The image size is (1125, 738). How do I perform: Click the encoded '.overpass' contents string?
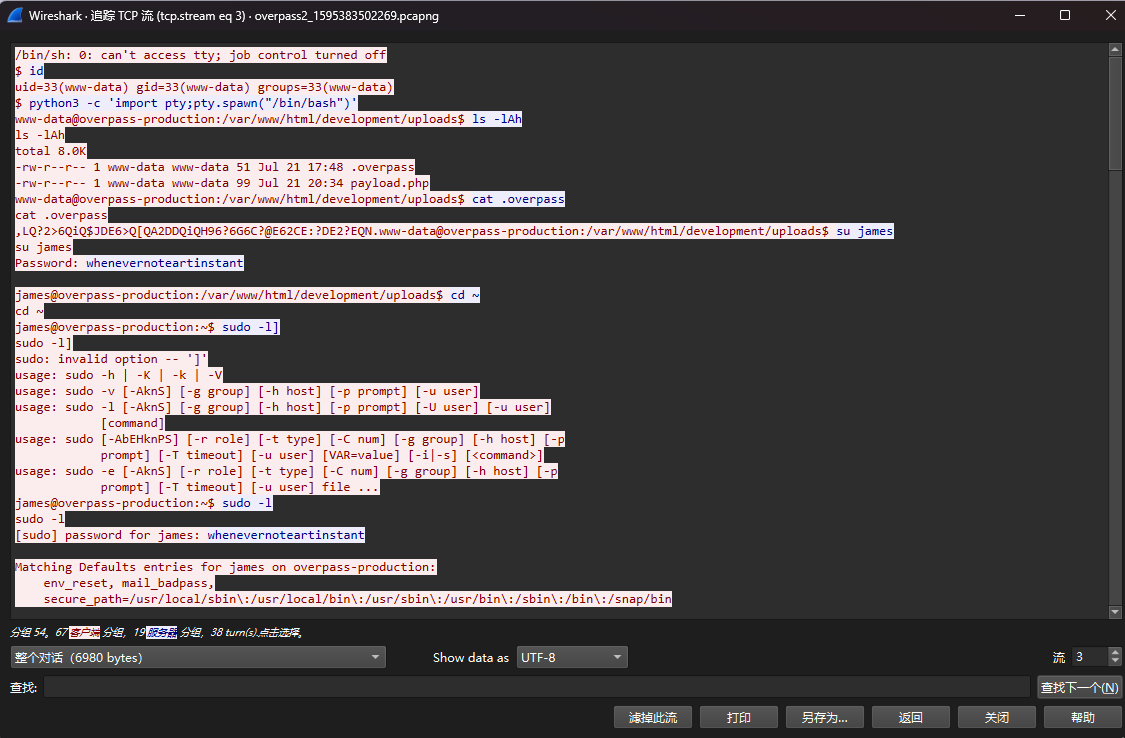[x=197, y=231]
